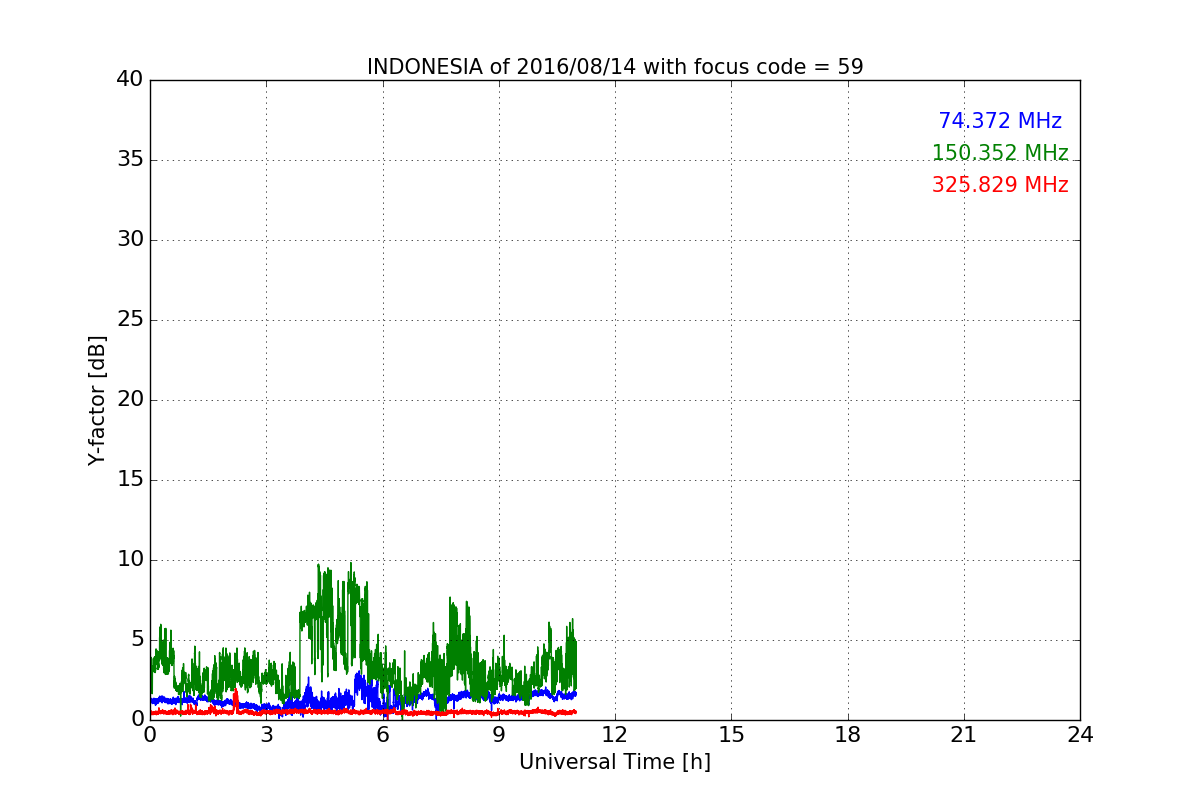This screenshot has width=1200, height=800.
Task: Click the y-axis tick label 35
Action: tap(130, 160)
